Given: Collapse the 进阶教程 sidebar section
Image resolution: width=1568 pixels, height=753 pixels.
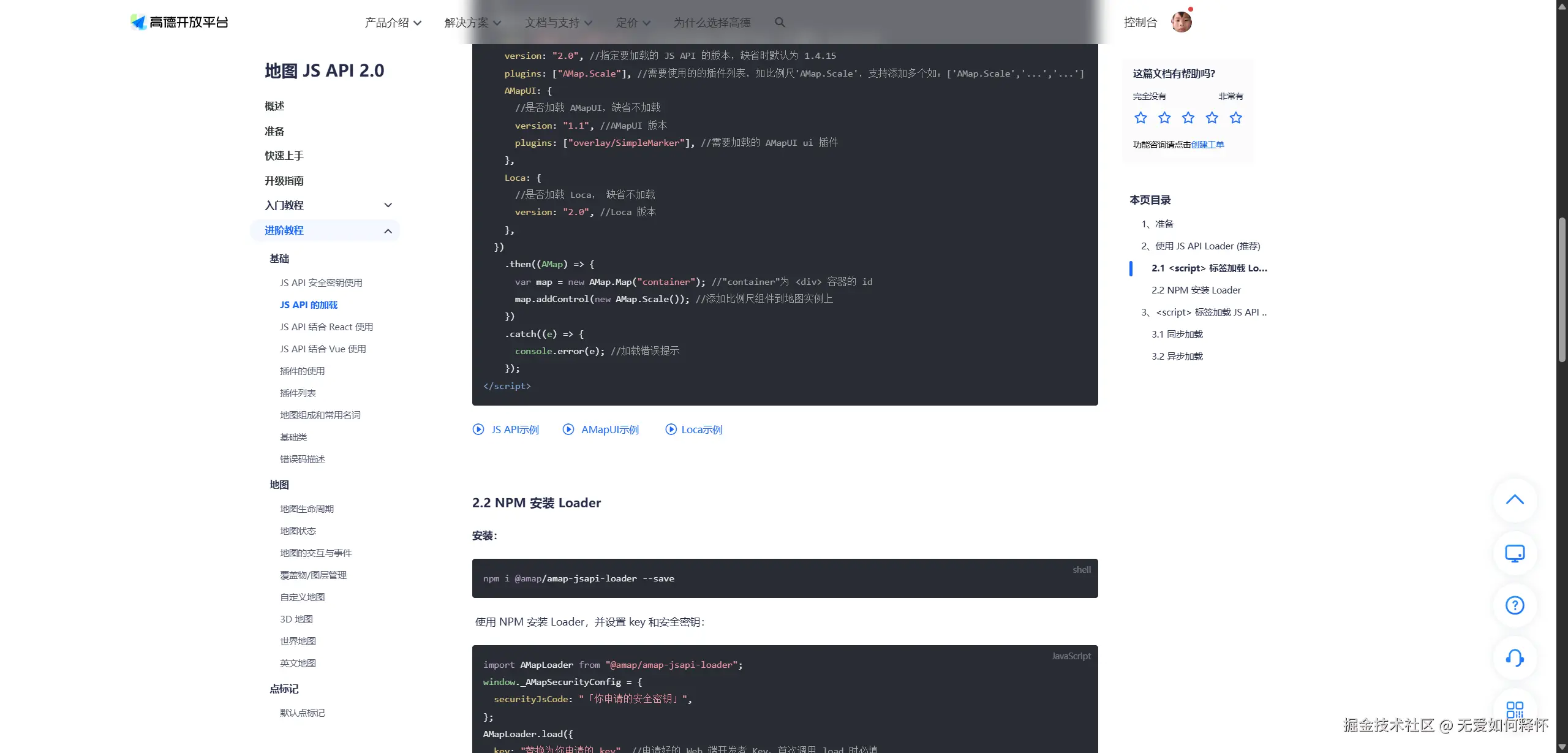Looking at the screenshot, I should (388, 231).
